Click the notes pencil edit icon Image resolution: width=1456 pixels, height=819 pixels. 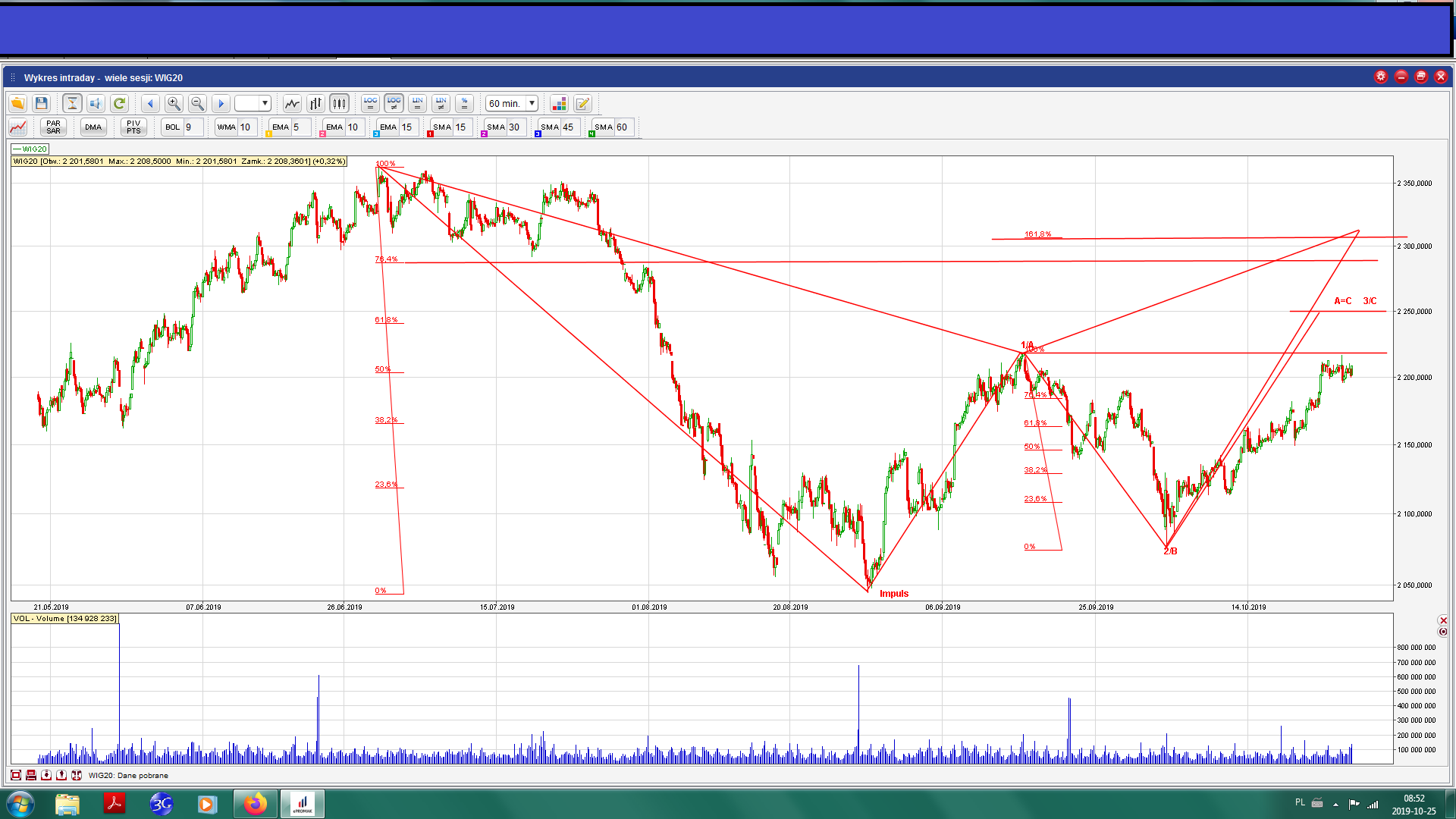tap(582, 104)
